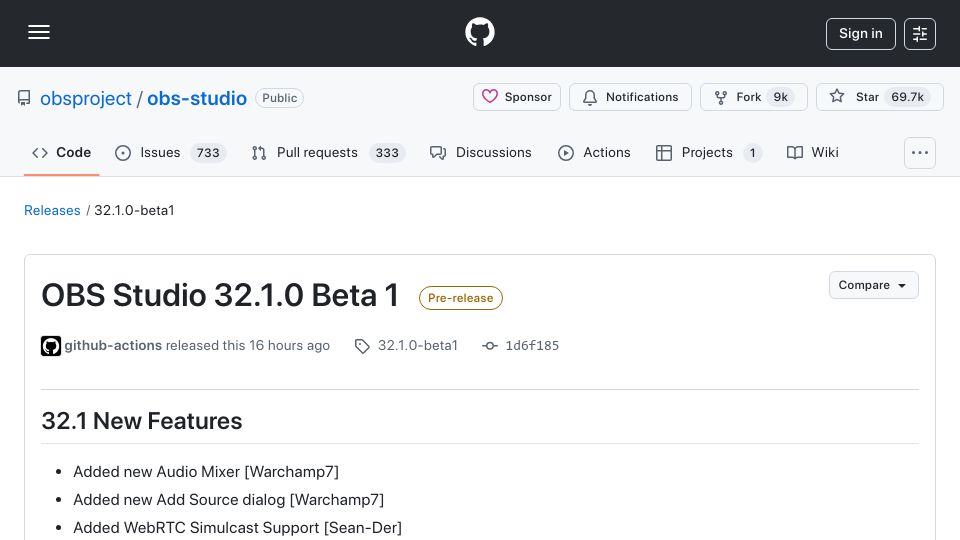Click the 733 issues counter
The width and height of the screenshot is (960, 540).
[208, 152]
